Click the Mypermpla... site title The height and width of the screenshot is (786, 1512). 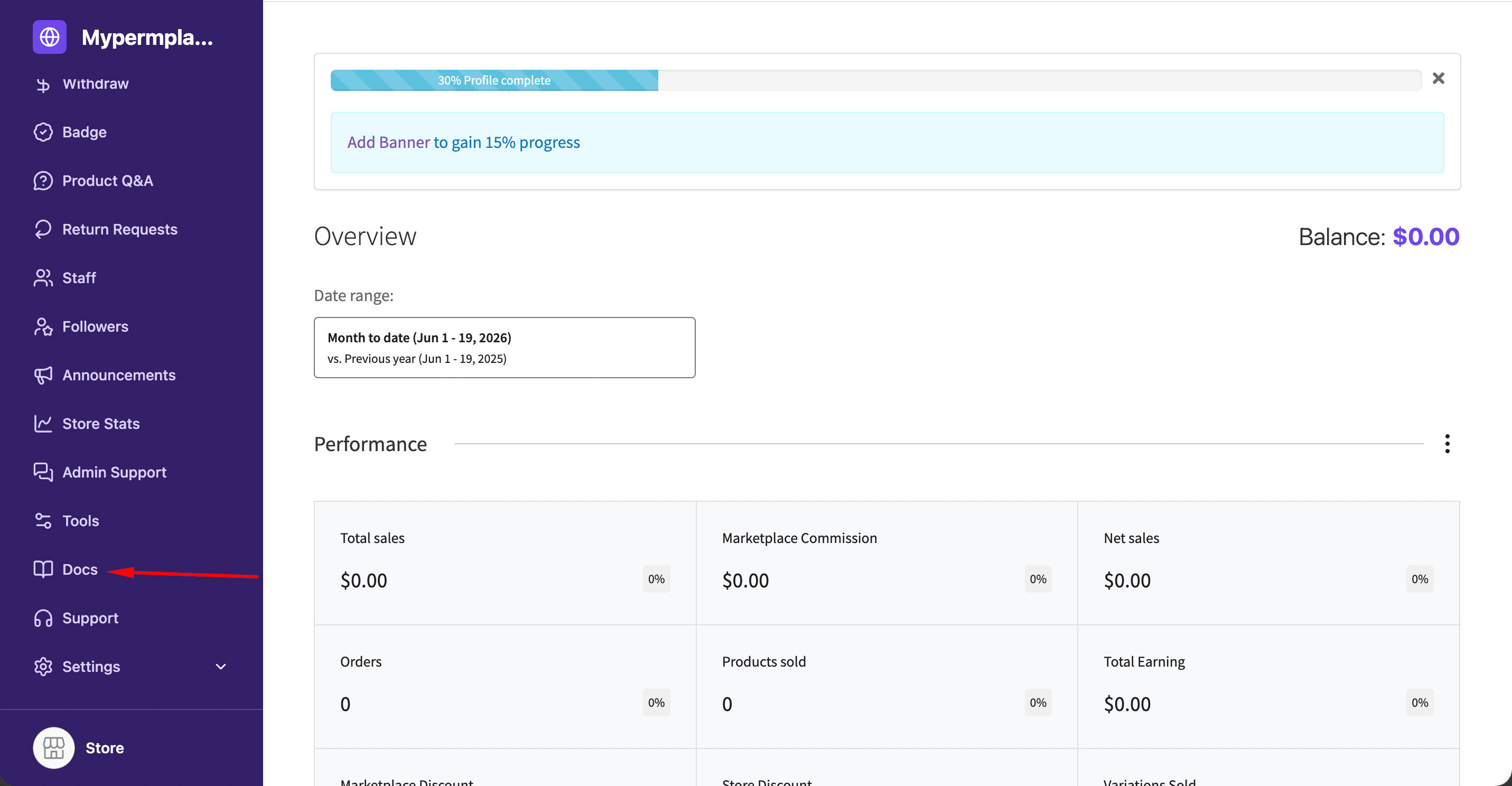coord(147,38)
